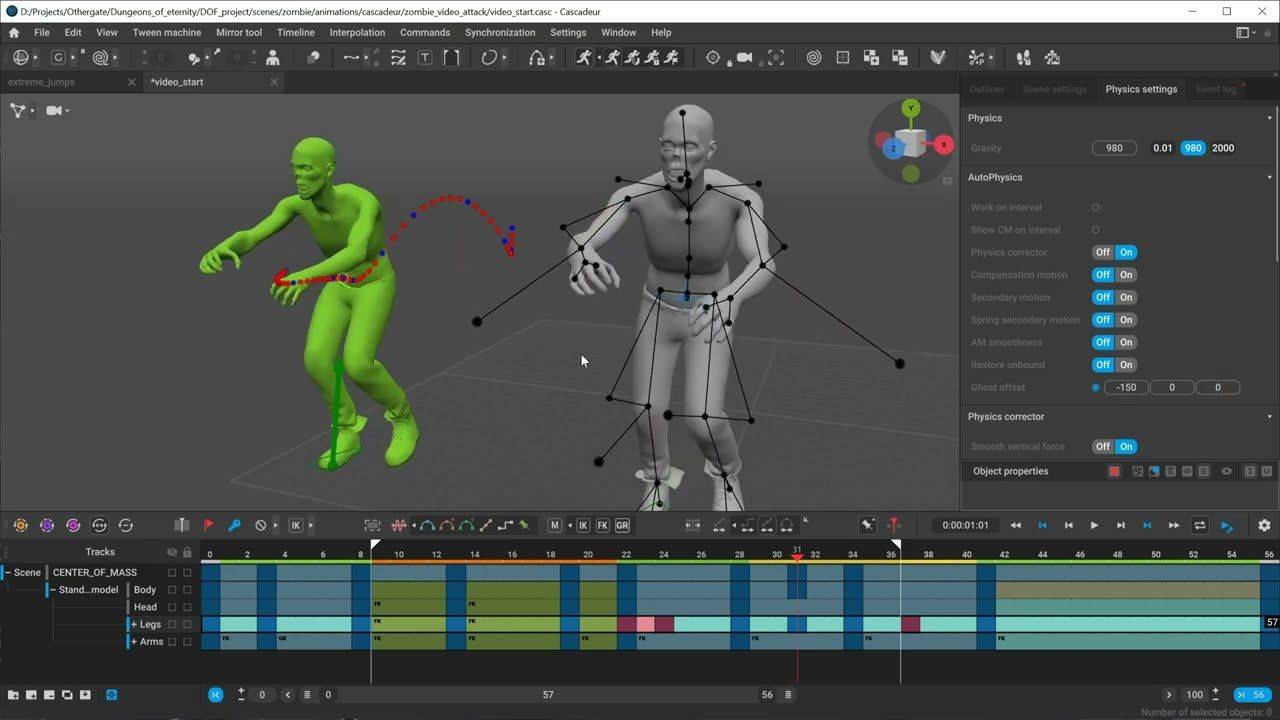Image resolution: width=1280 pixels, height=720 pixels.
Task: Open the Synchronization menu
Action: pyautogui.click(x=500, y=32)
